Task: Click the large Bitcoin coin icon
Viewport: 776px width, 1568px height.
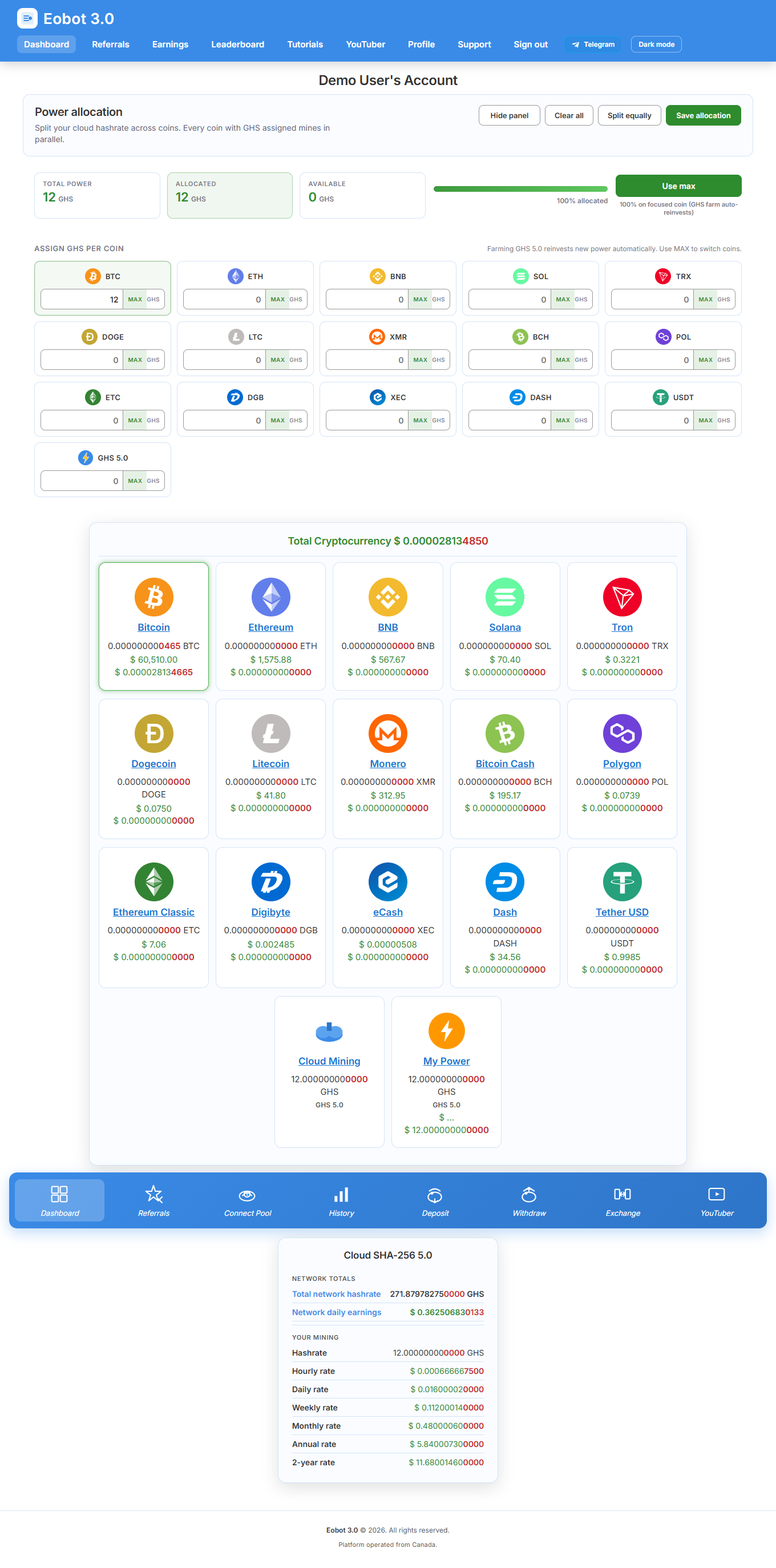Action: [153, 596]
